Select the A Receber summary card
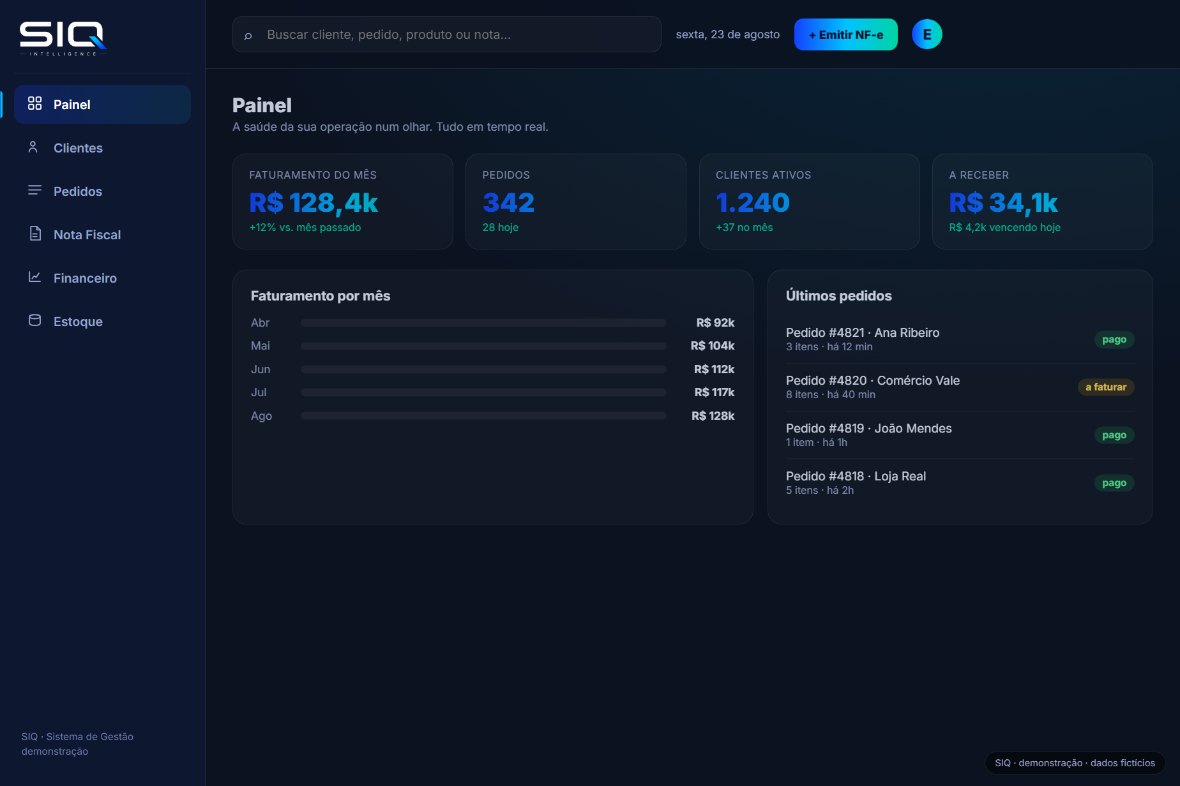 [1042, 202]
